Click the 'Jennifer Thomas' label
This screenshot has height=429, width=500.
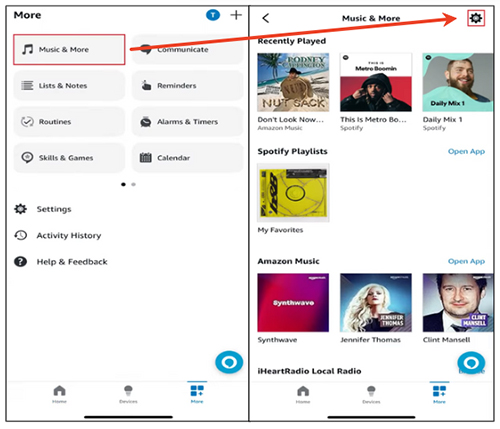[370, 340]
